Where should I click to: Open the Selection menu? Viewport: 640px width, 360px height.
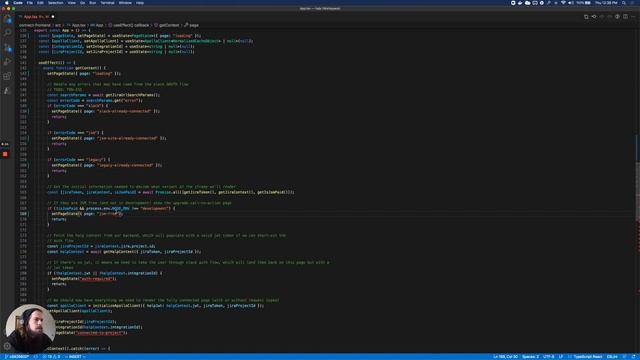click(56, 3)
